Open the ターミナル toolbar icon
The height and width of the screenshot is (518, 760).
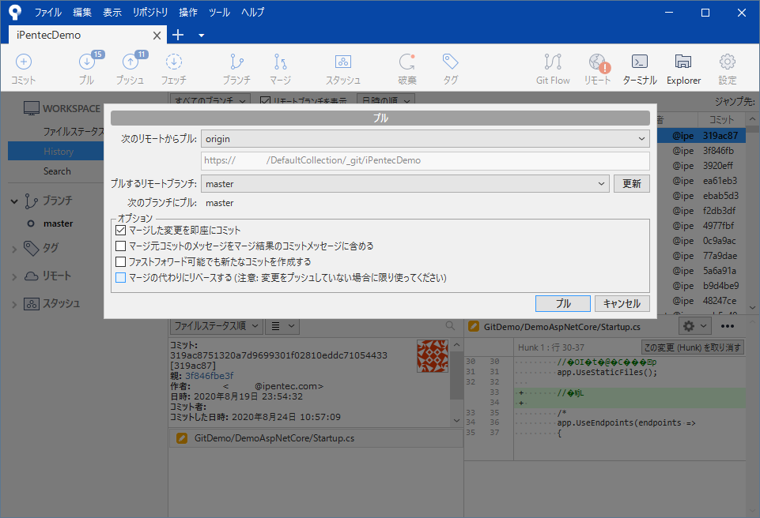[640, 69]
